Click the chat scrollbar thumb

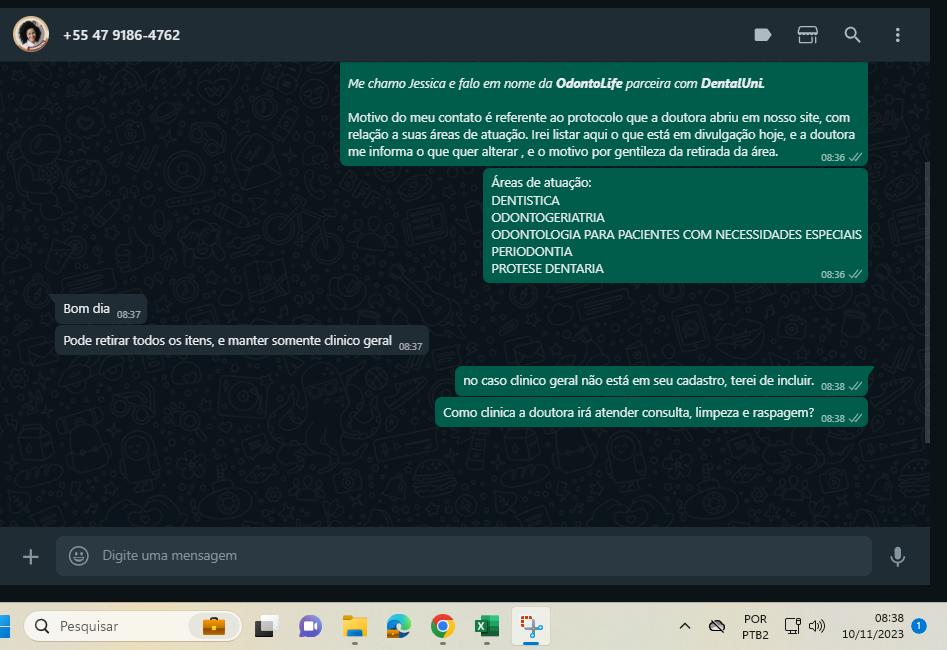pyautogui.click(x=927, y=302)
